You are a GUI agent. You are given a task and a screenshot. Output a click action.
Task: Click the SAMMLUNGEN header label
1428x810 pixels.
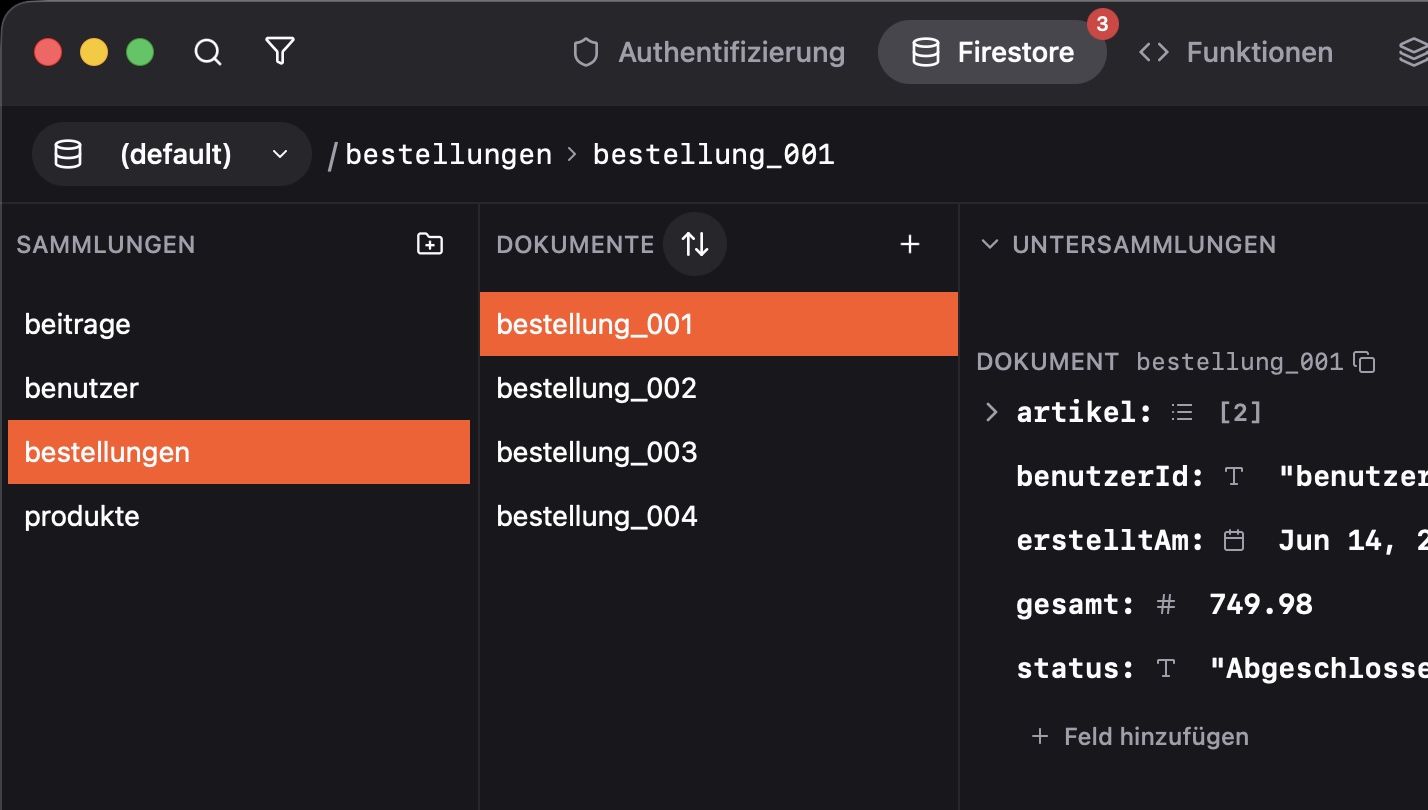click(x=106, y=244)
